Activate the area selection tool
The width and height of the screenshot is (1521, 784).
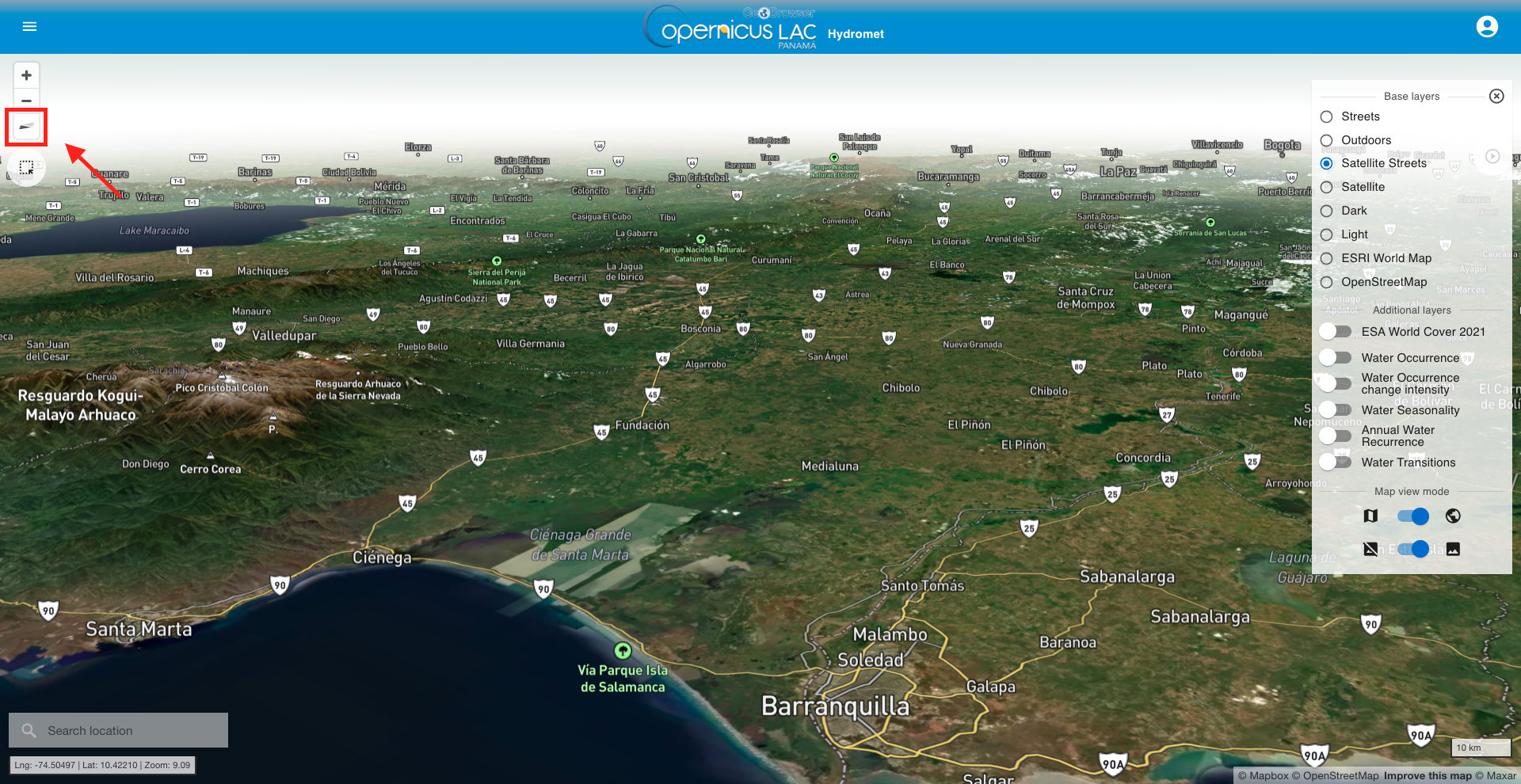[26, 167]
